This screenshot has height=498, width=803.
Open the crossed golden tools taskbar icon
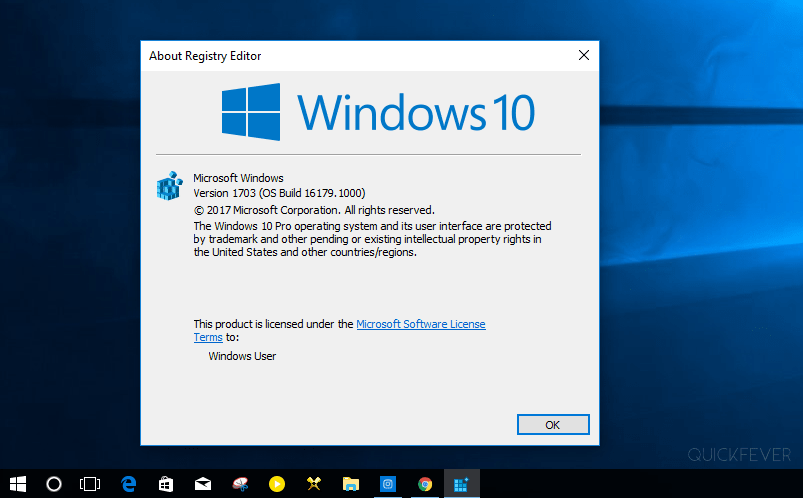[313, 484]
